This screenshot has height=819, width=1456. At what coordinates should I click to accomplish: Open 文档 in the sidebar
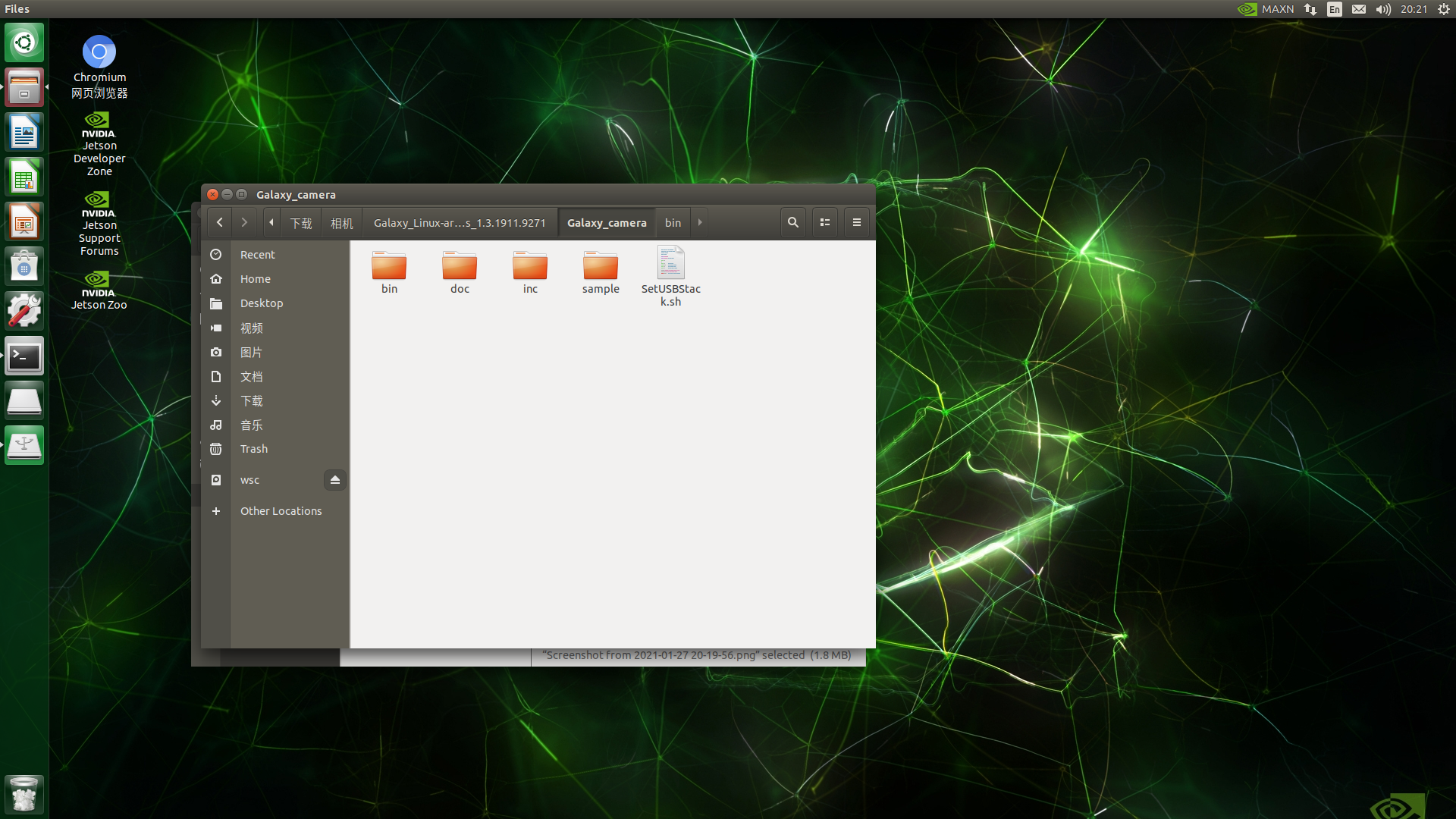coord(275,377)
